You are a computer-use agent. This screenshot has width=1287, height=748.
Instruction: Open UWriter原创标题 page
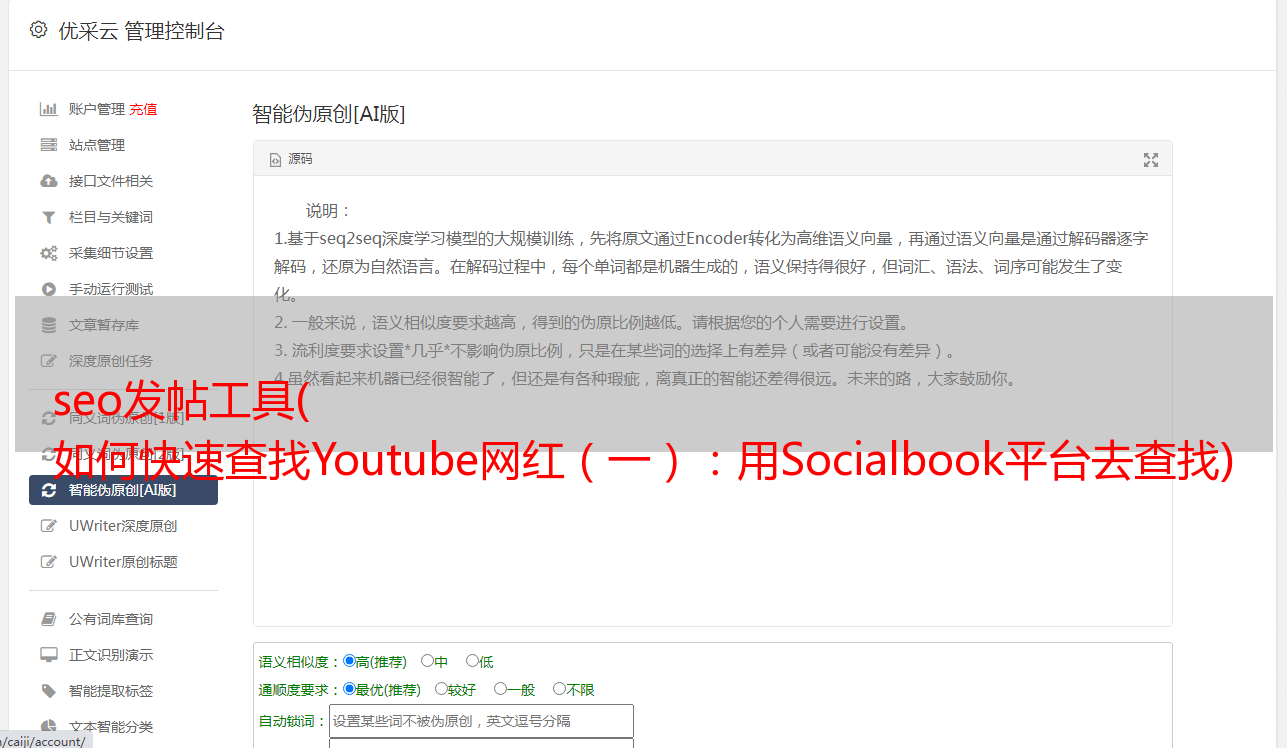click(x=123, y=562)
